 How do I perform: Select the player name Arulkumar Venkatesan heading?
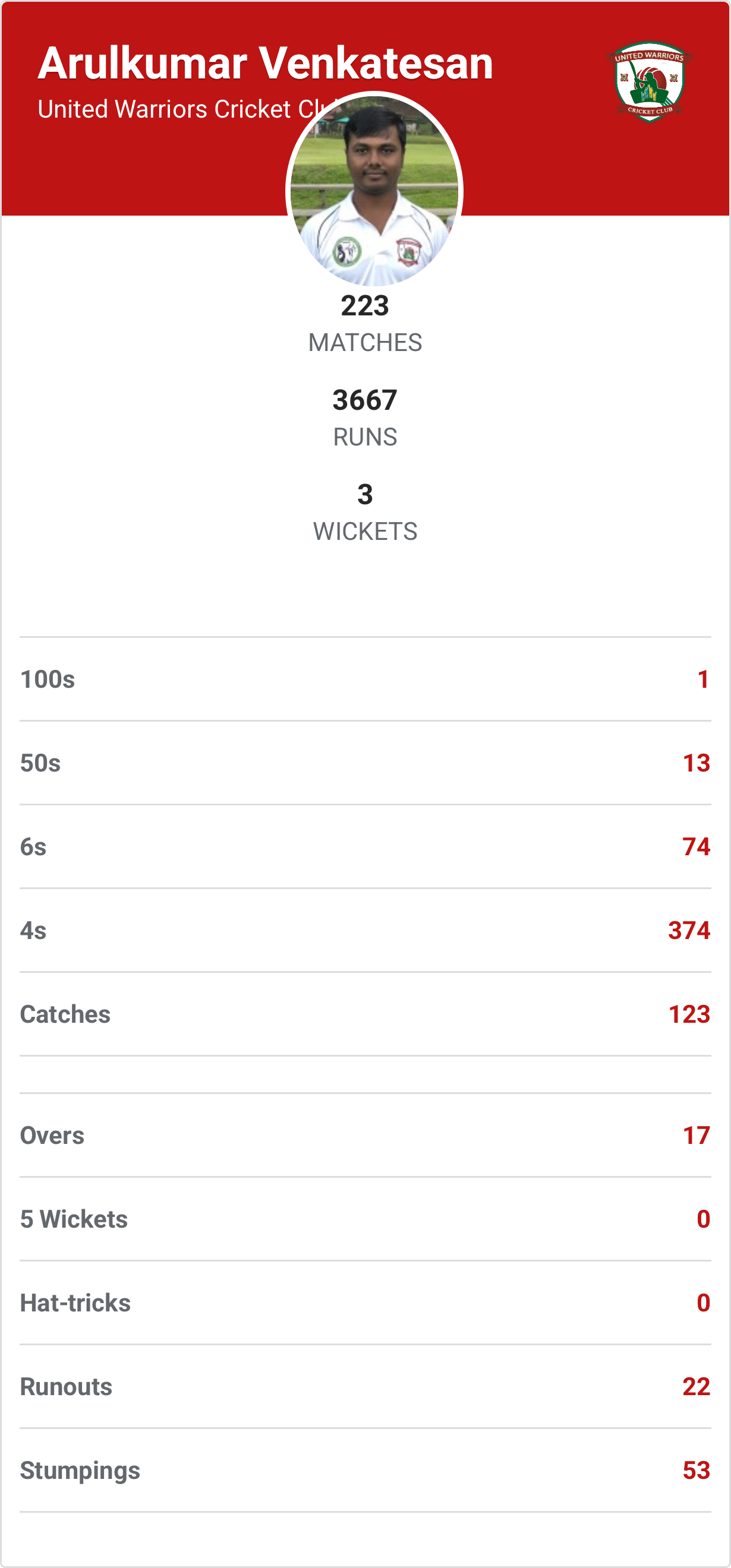click(x=266, y=64)
